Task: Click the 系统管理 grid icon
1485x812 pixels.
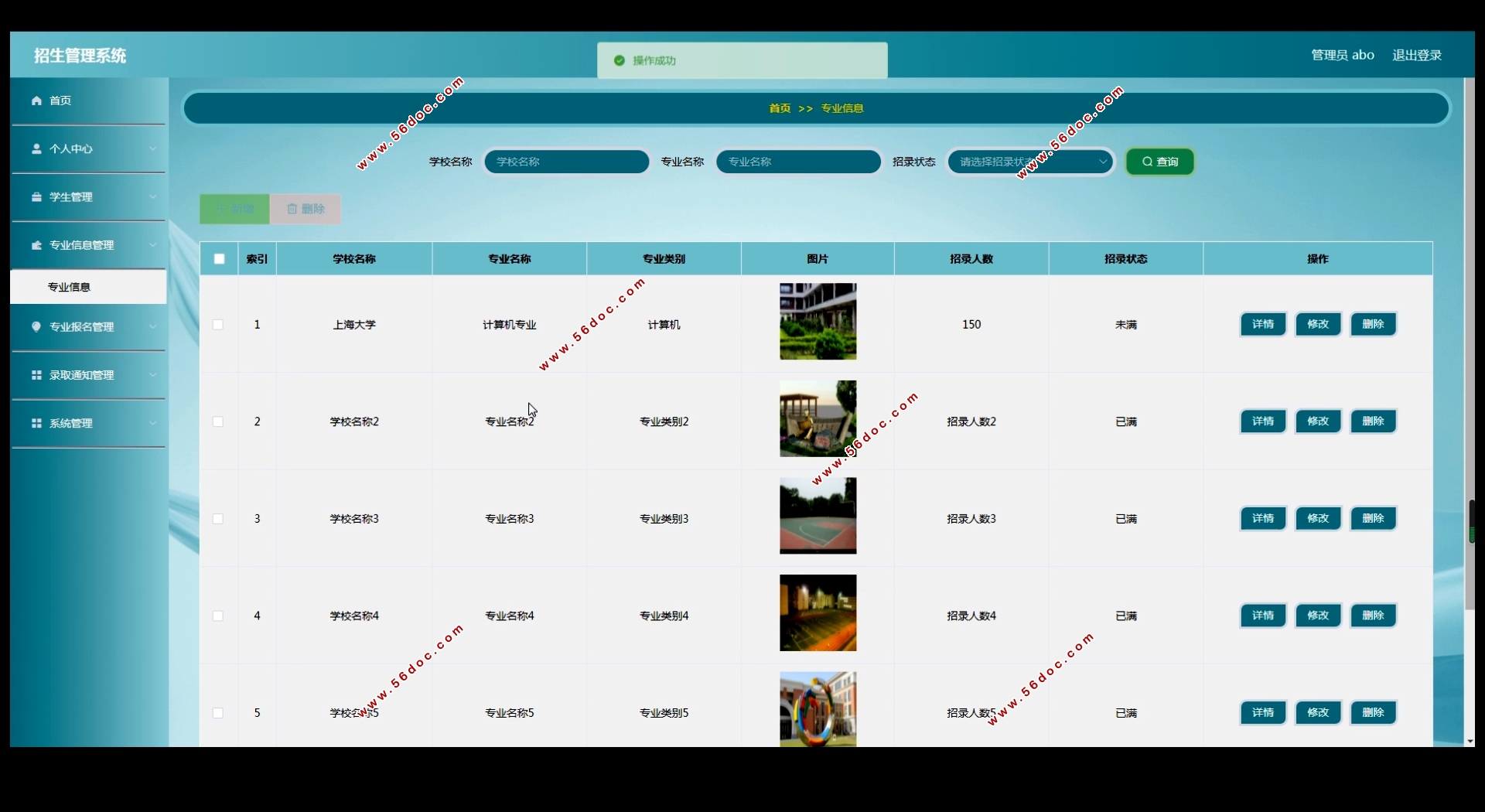Action: click(36, 423)
